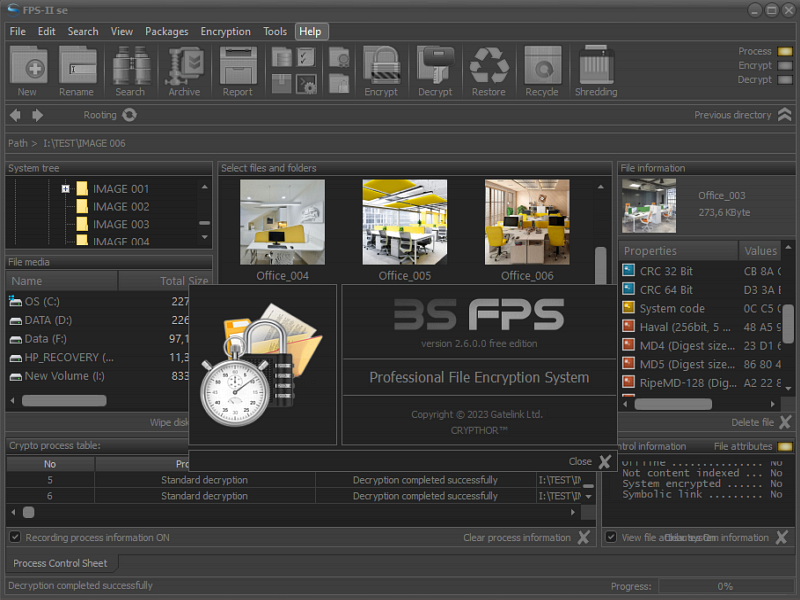Switch to Process Control Sheet tab

tap(60, 563)
